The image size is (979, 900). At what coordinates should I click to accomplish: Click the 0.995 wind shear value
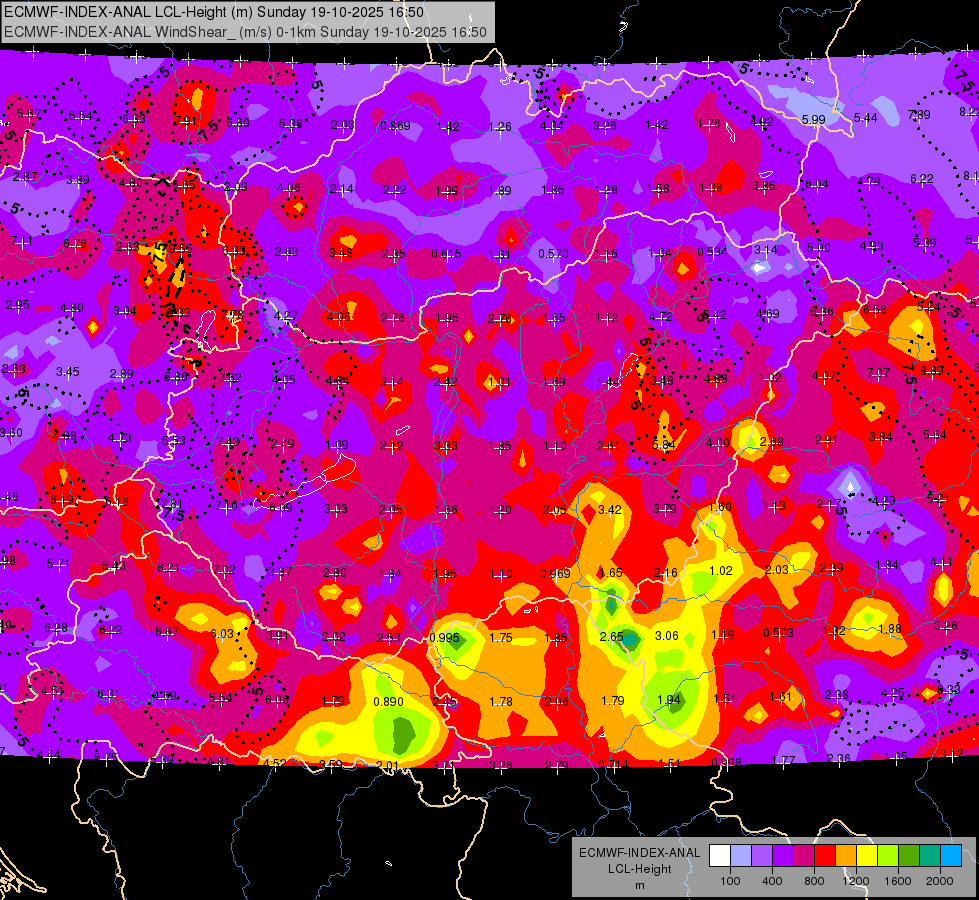coord(445,638)
